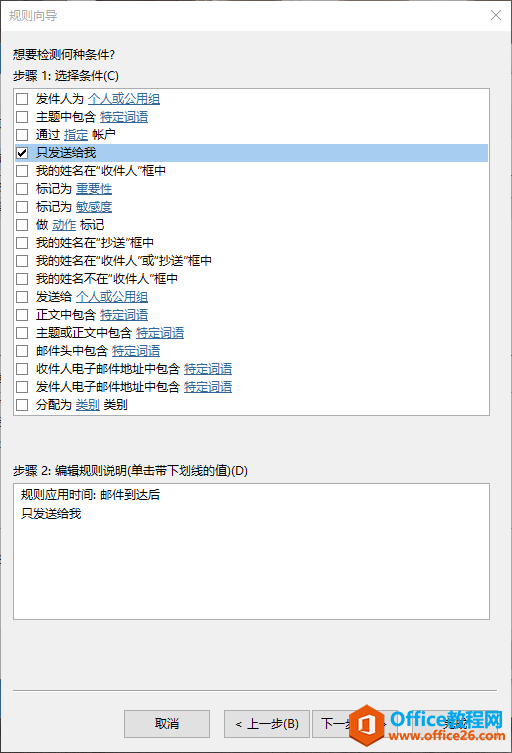The width and height of the screenshot is (512, 753).
Task: Click 特定词语 link after 邮件头中包含
Action: 136,351
